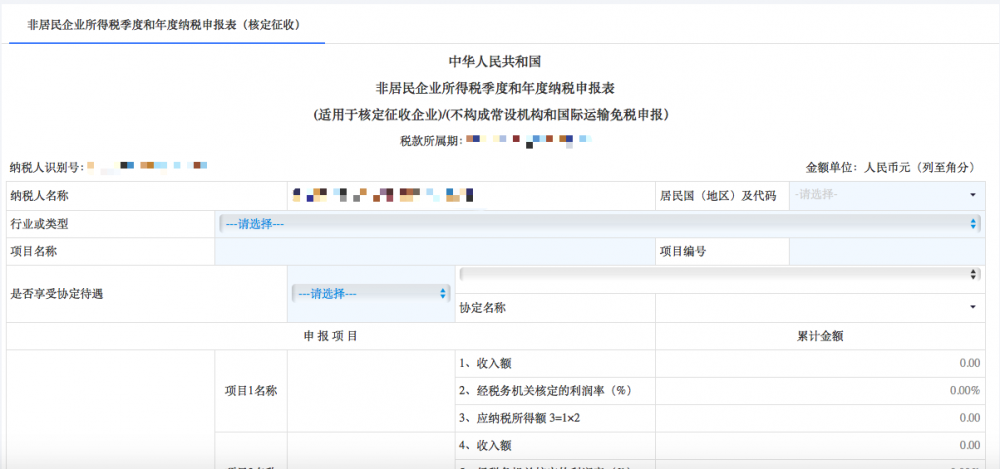The width and height of the screenshot is (1000, 469).
Task: Open the 是否享受协定待遇 dropdown
Action: coord(371,293)
